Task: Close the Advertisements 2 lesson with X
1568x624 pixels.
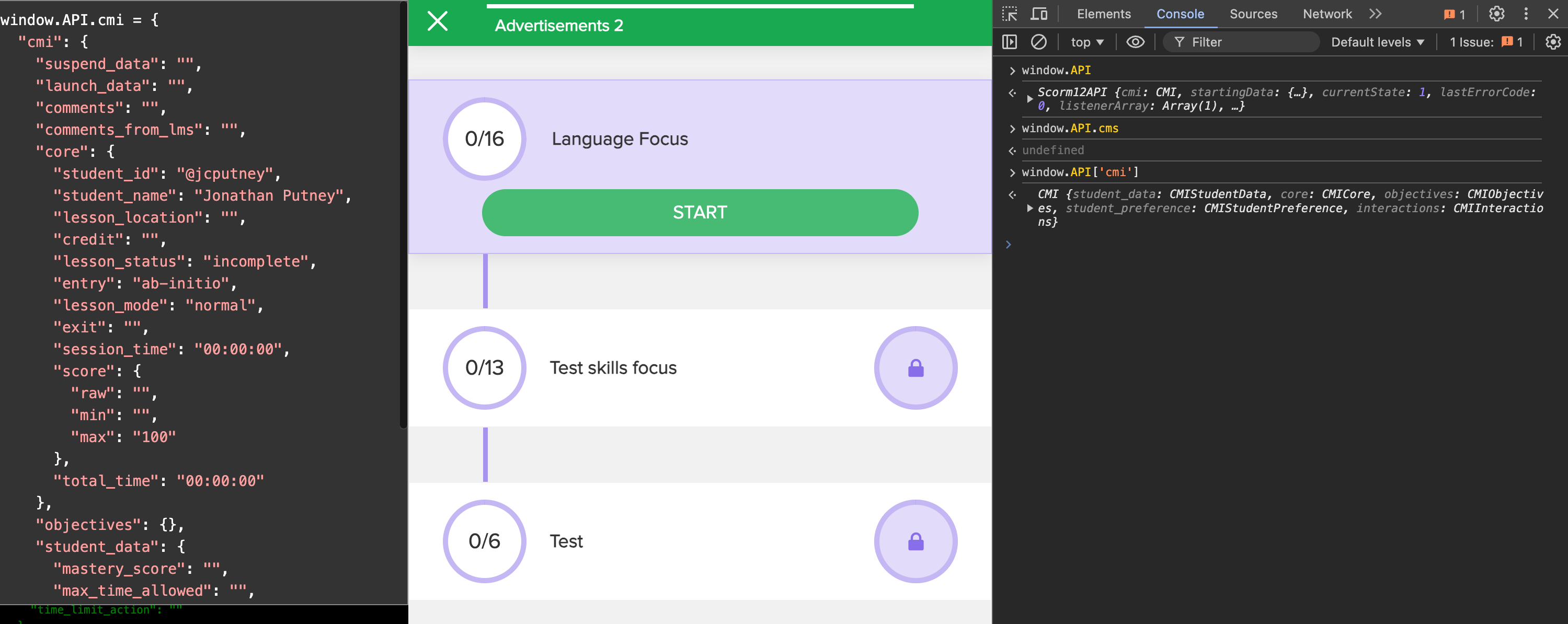Action: click(x=438, y=21)
